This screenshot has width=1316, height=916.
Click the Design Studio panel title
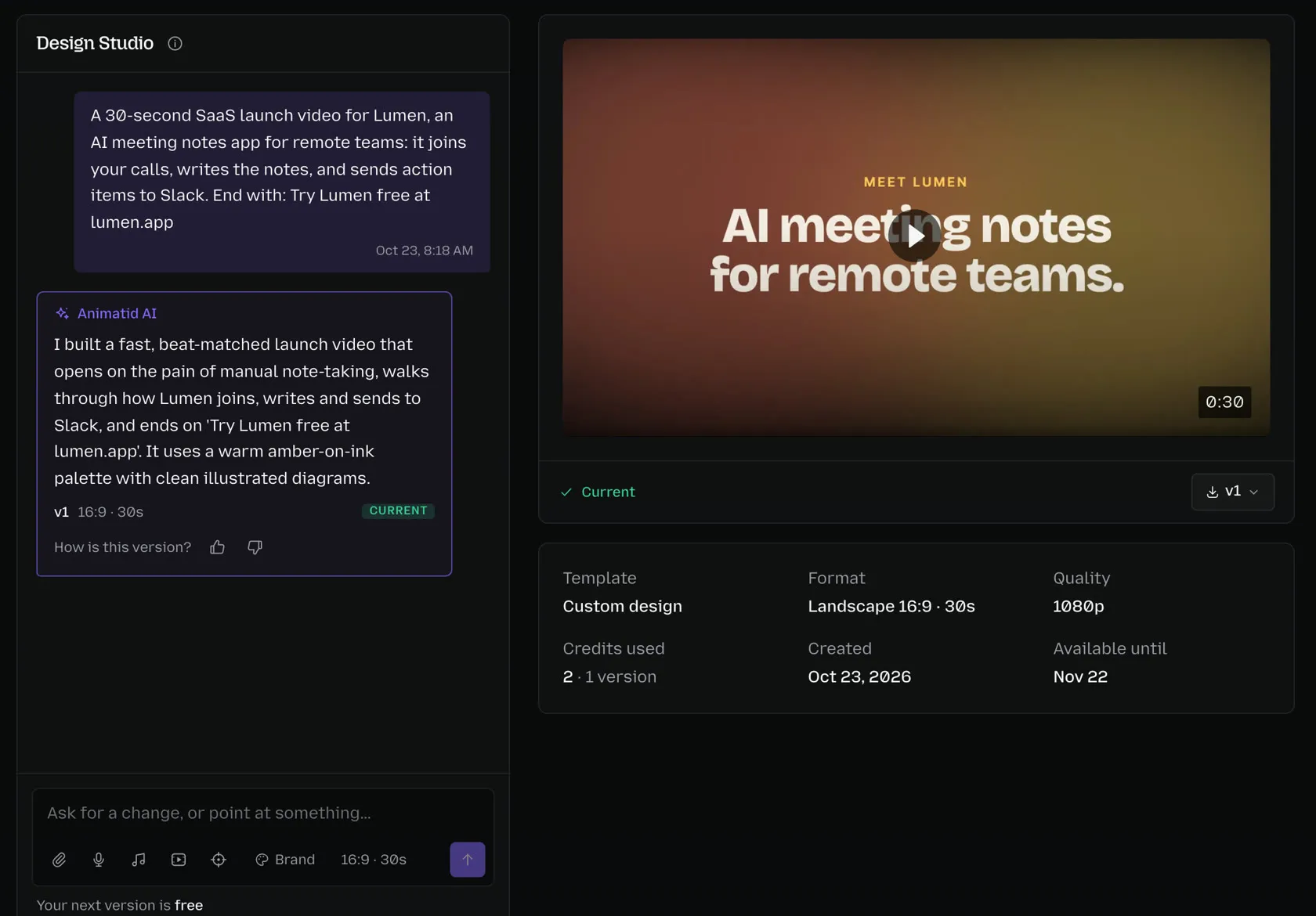[95, 43]
